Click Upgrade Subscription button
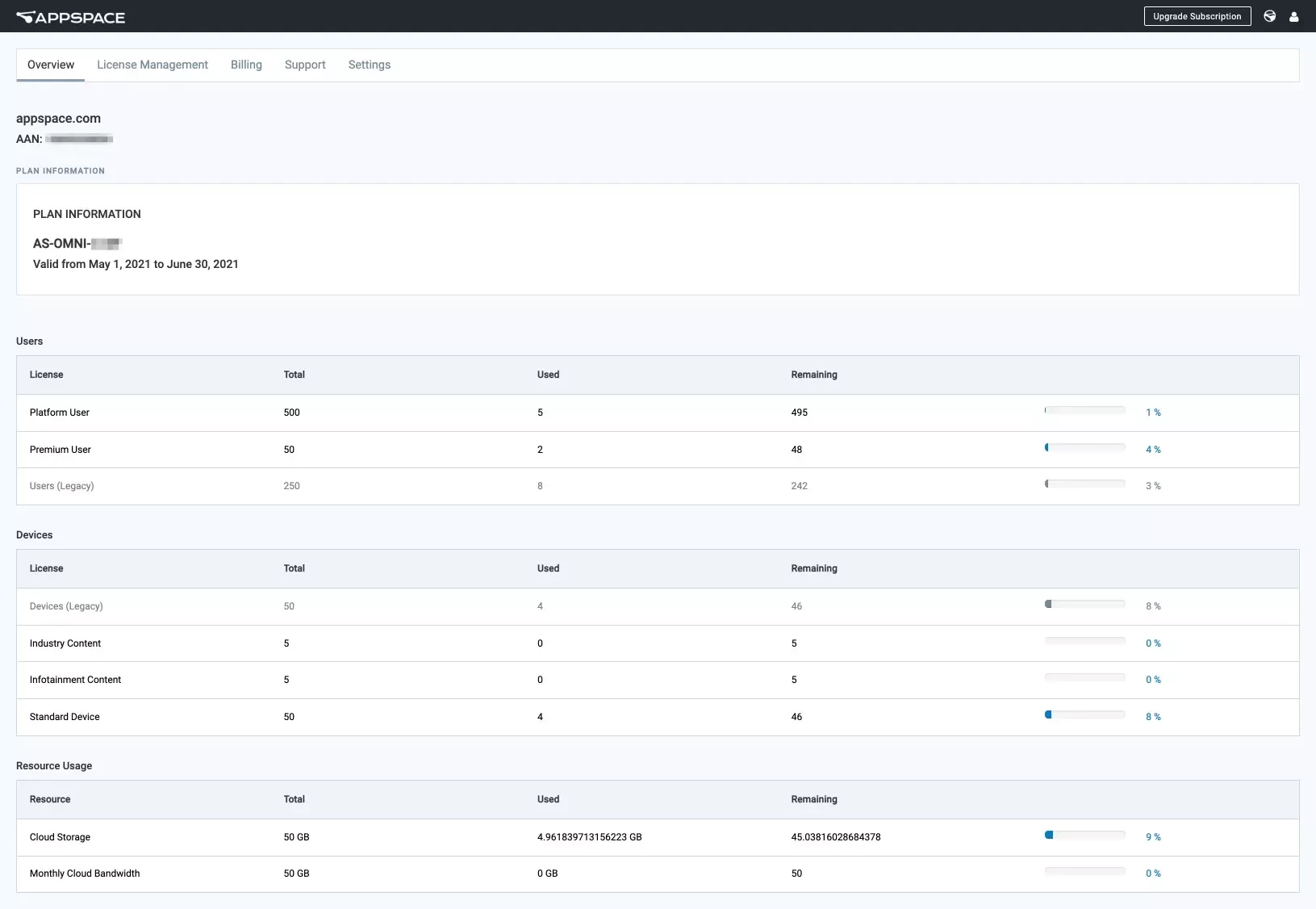Screen dimensions: 1316x909 [1197, 16]
